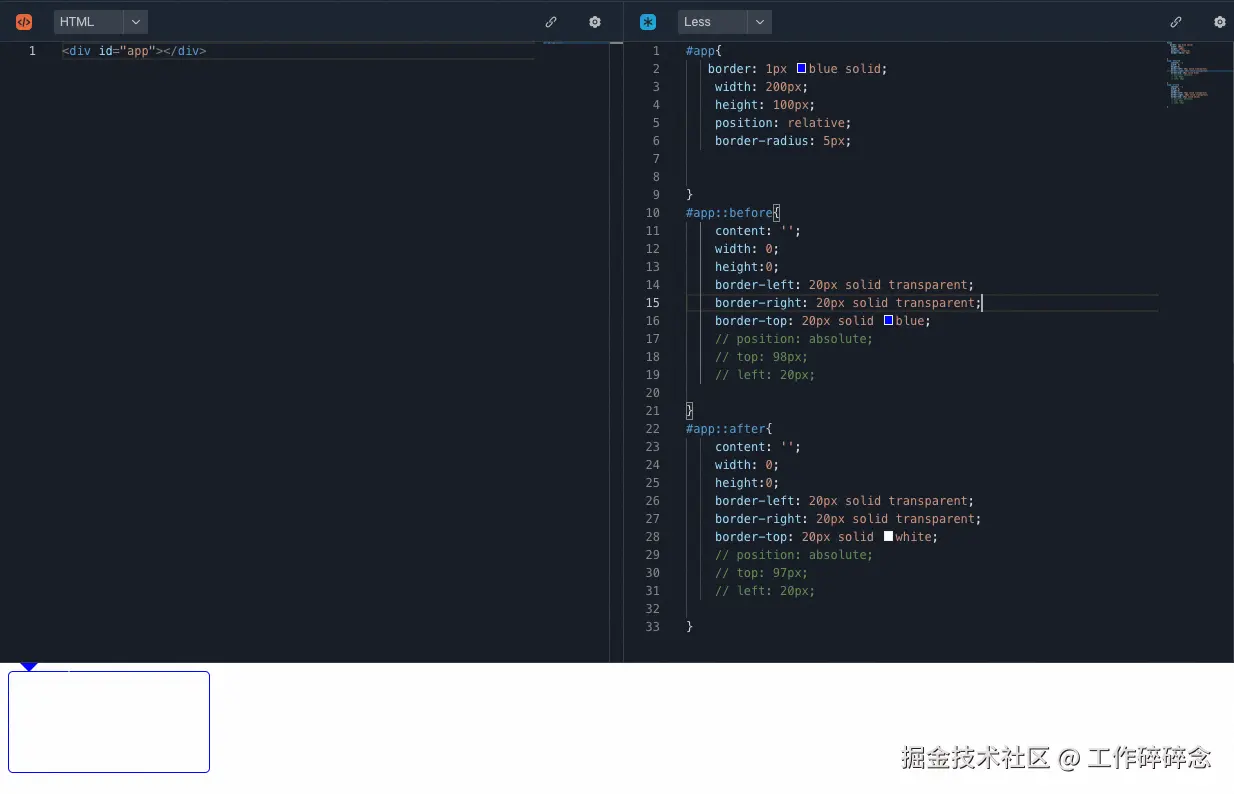The height and width of the screenshot is (794, 1234).
Task: Open the Less panel settings gear
Action: click(1220, 22)
